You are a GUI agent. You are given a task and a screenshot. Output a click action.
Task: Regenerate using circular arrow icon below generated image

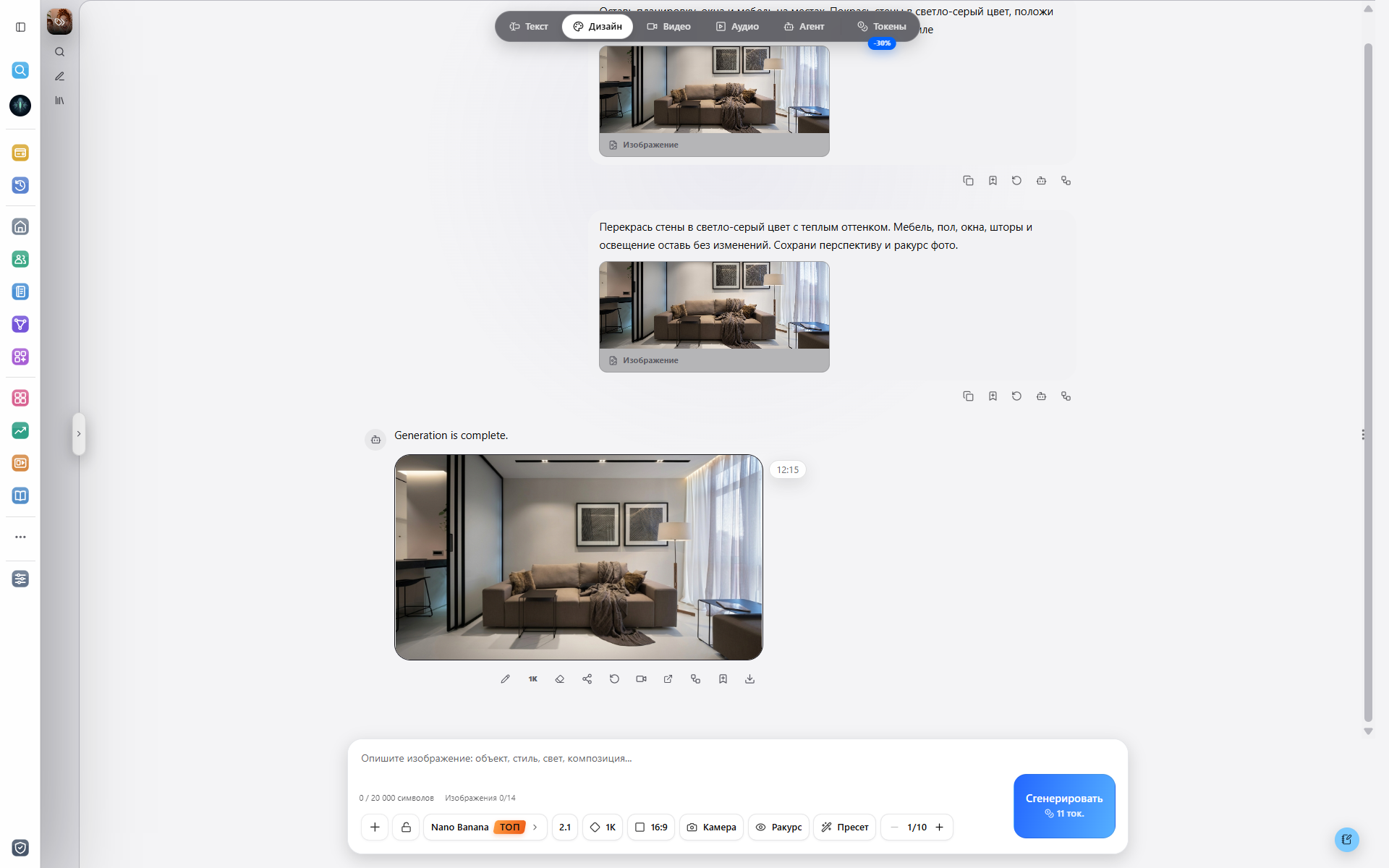(614, 678)
